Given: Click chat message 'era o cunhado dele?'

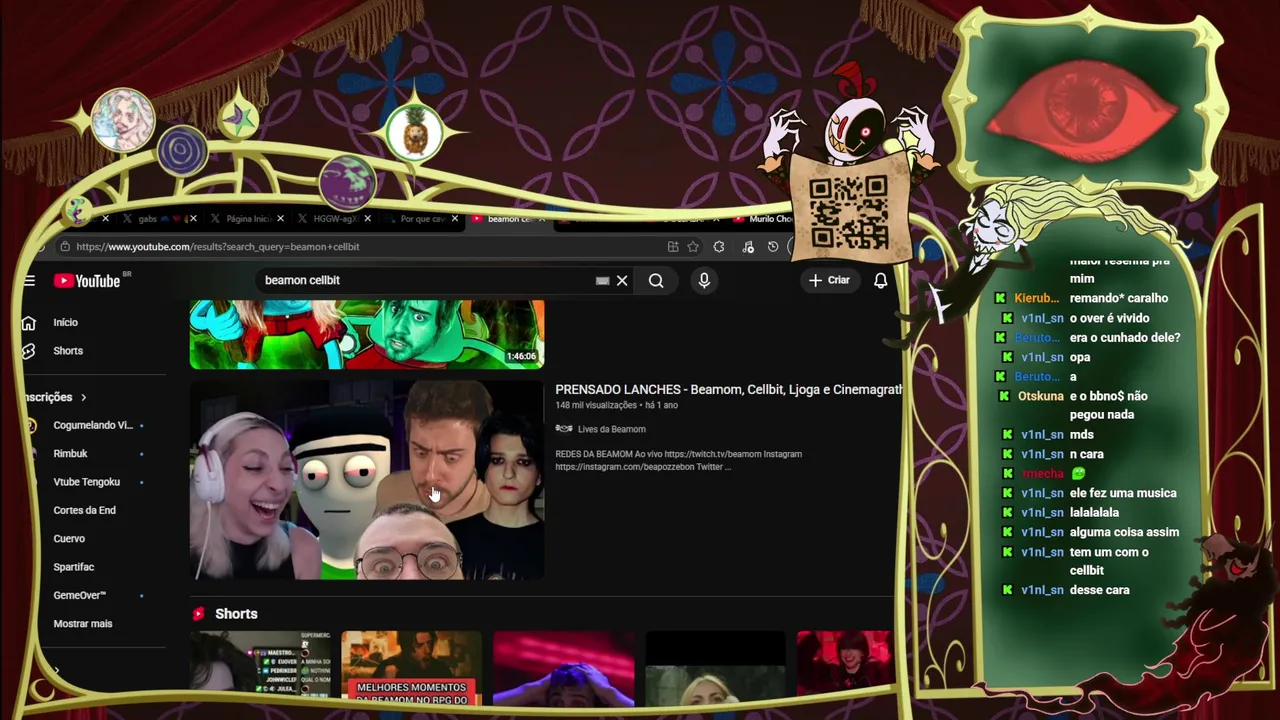Looking at the screenshot, I should pos(1124,338).
